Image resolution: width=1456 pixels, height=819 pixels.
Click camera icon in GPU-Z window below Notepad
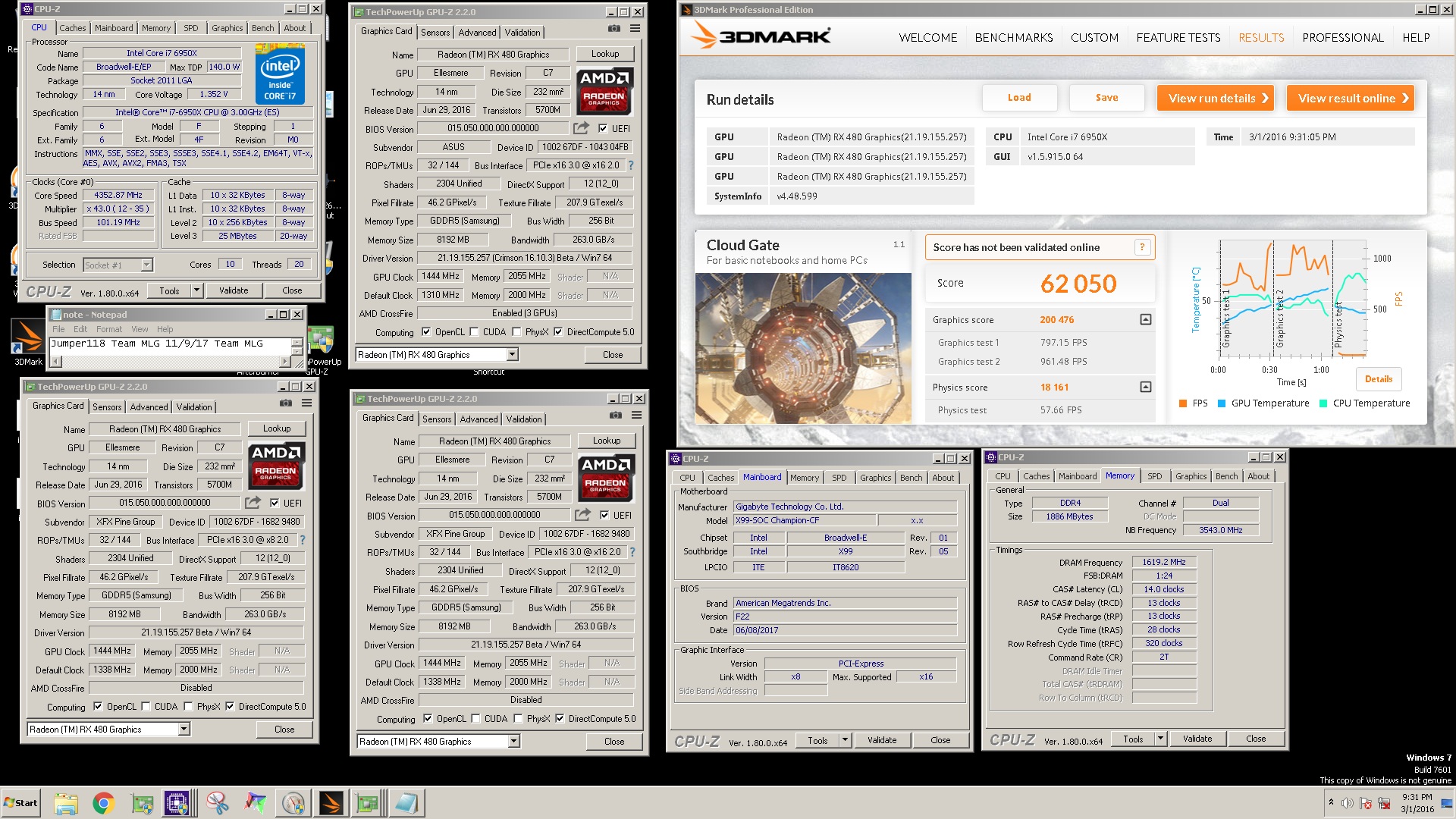point(286,403)
